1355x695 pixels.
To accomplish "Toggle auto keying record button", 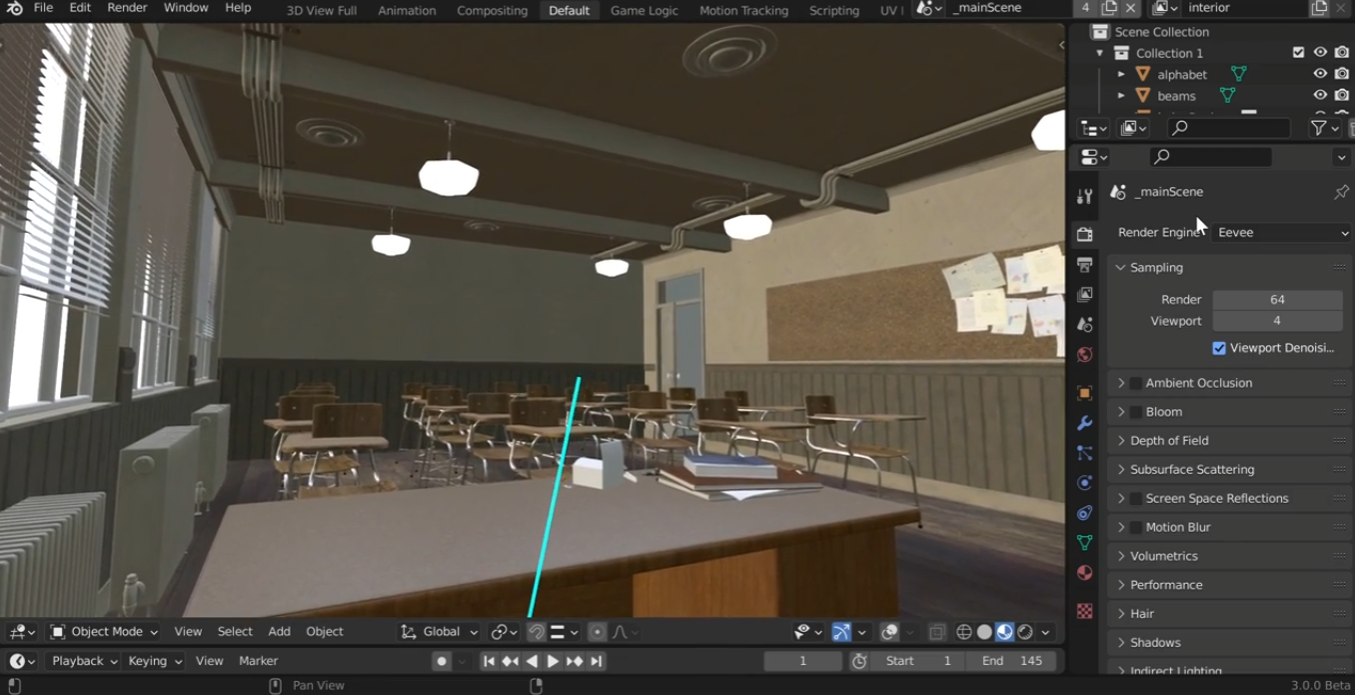I will 441,661.
